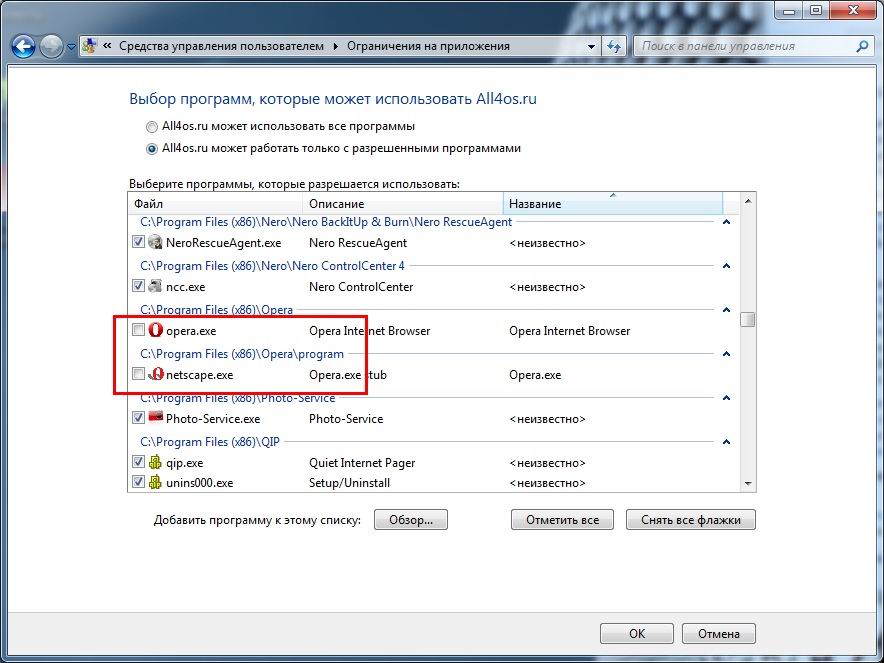Go to 'Средства управления пользователем' breadcrumb
884x663 pixels.
(222, 46)
